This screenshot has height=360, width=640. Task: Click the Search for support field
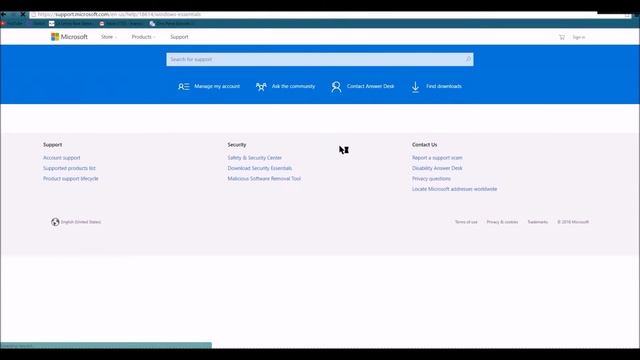pyautogui.click(x=320, y=60)
